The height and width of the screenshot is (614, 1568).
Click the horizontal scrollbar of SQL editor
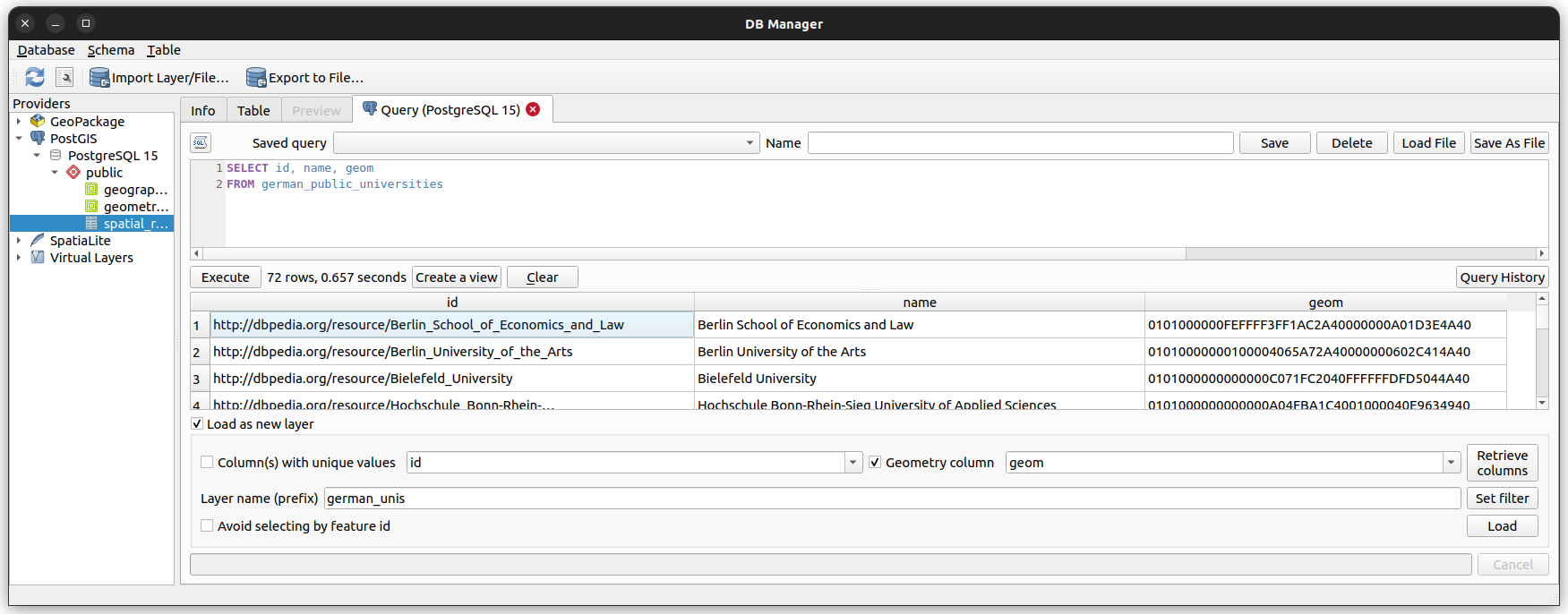pyautogui.click(x=690, y=253)
